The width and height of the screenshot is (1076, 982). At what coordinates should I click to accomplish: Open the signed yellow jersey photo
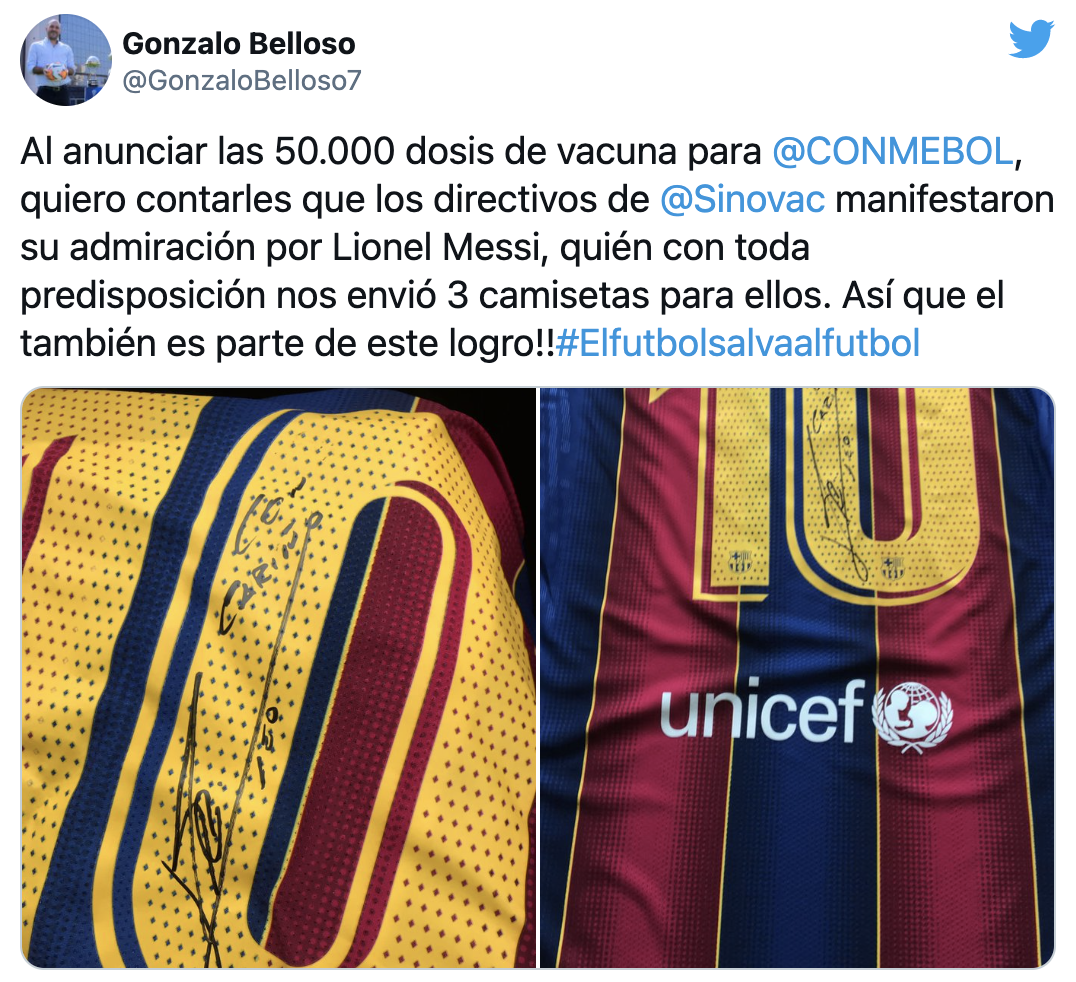[x=279, y=678]
